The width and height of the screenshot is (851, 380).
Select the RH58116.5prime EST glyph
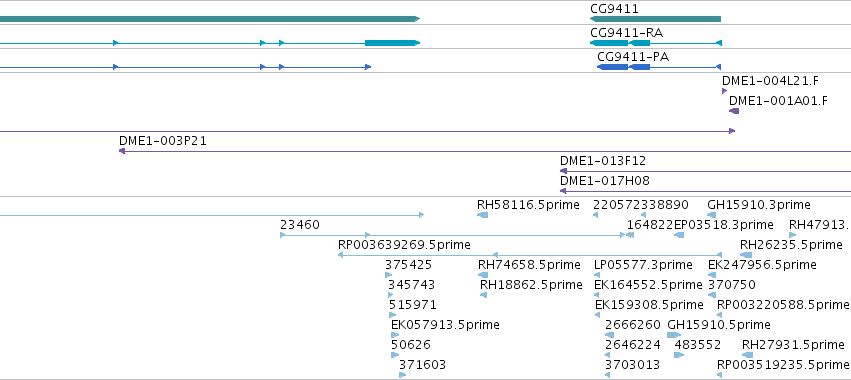[x=482, y=215]
